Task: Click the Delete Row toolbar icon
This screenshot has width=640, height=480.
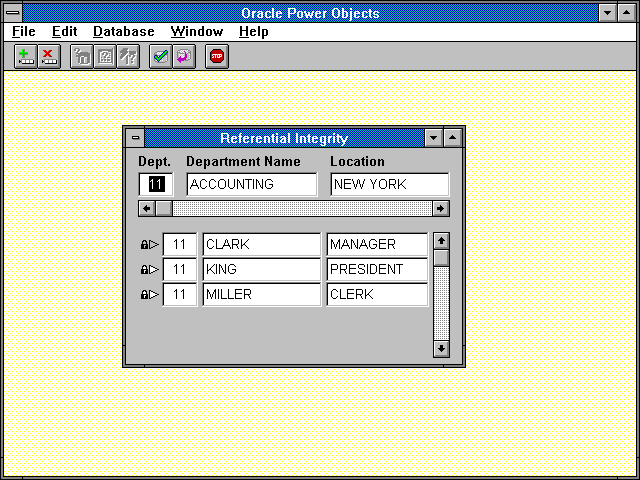Action: [x=49, y=57]
